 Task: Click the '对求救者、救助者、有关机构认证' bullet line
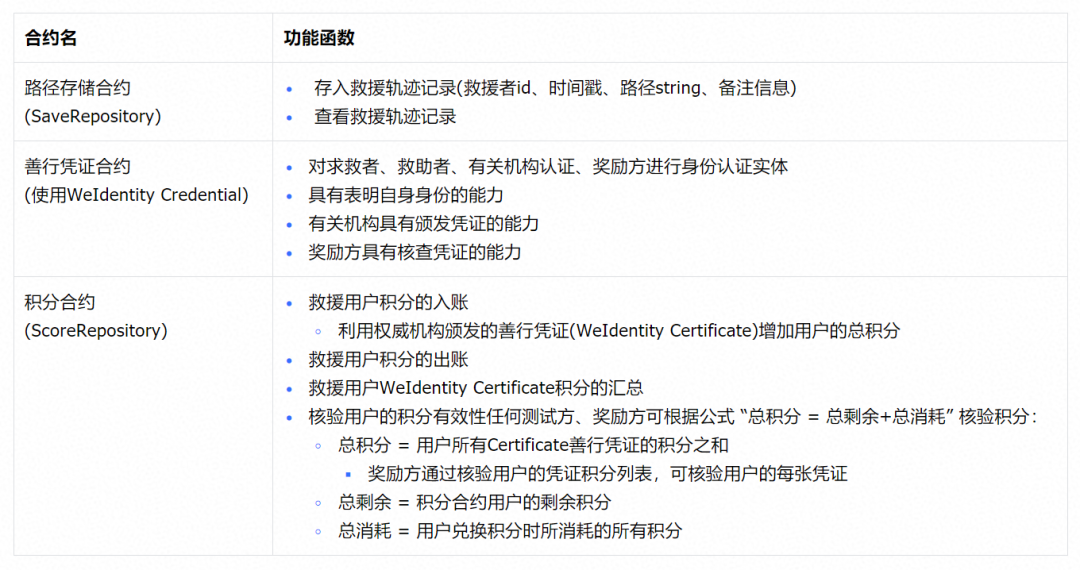coord(548,166)
